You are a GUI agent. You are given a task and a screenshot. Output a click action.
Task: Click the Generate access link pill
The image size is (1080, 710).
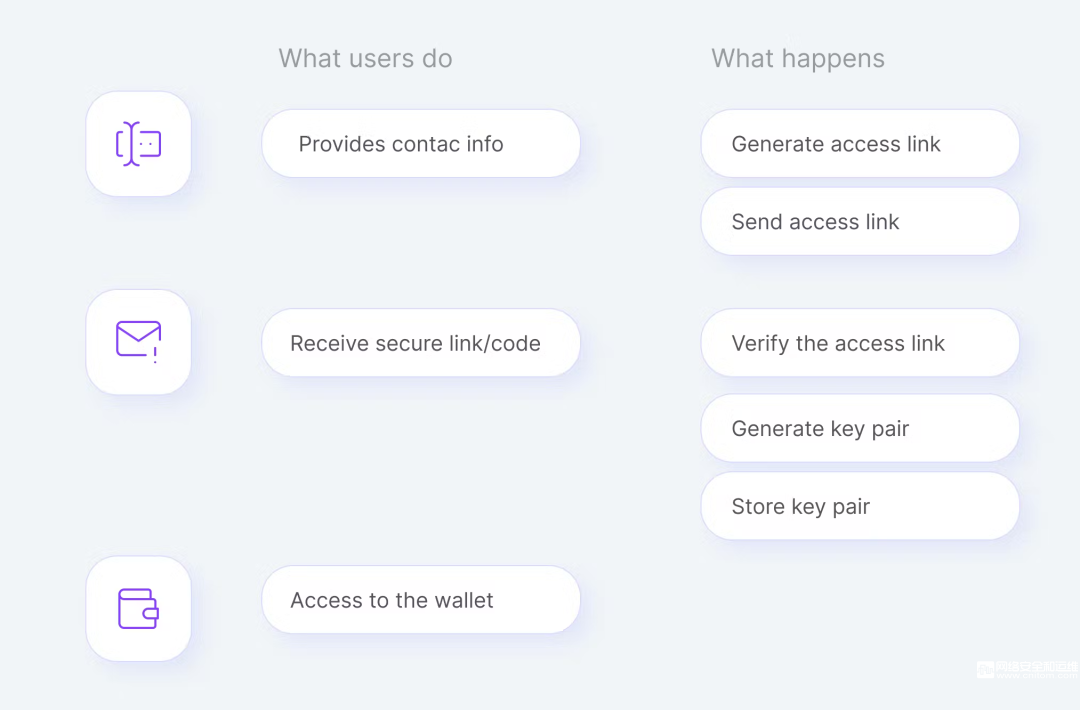pos(860,143)
